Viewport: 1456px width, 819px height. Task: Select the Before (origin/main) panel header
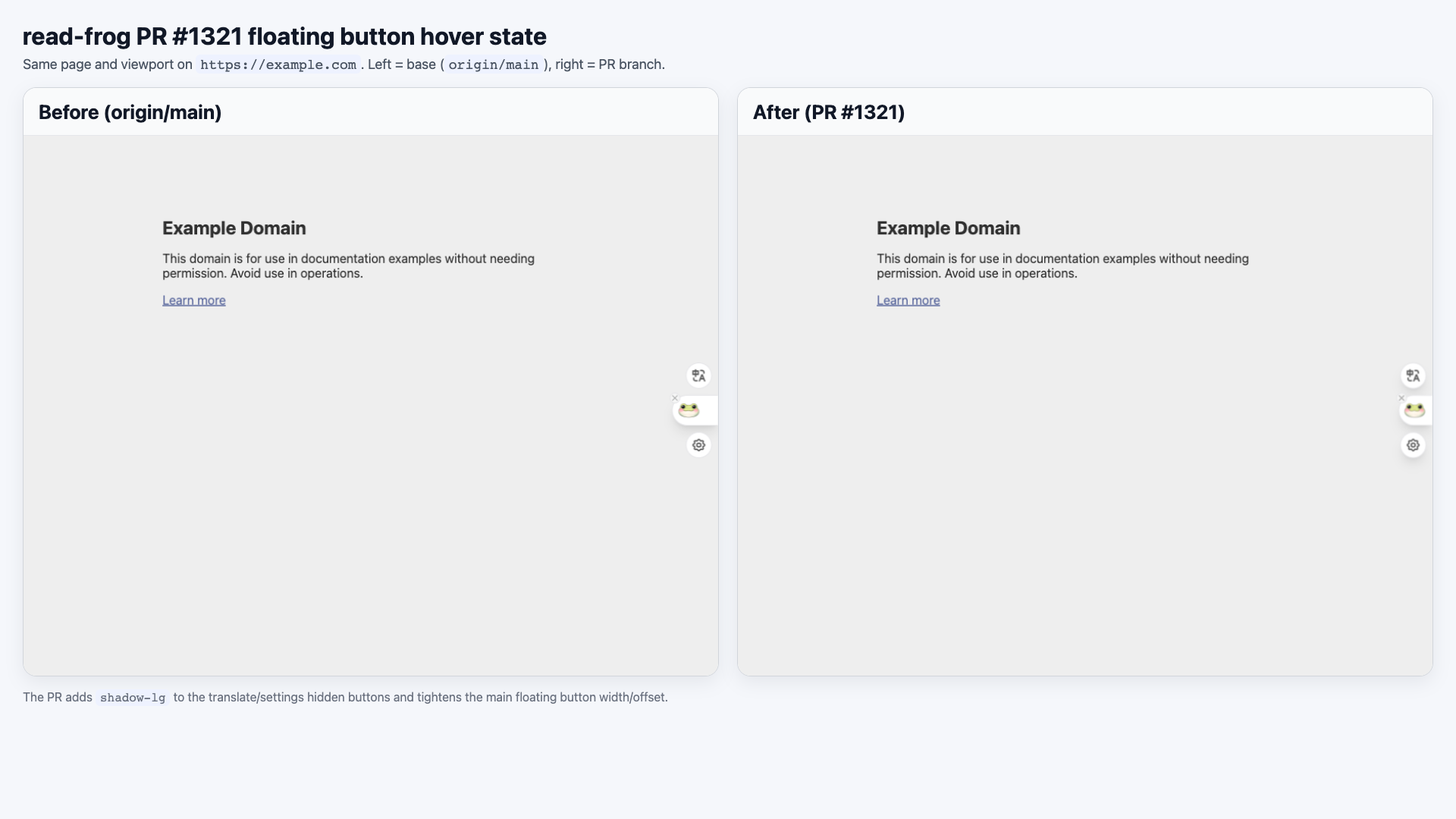[x=130, y=112]
